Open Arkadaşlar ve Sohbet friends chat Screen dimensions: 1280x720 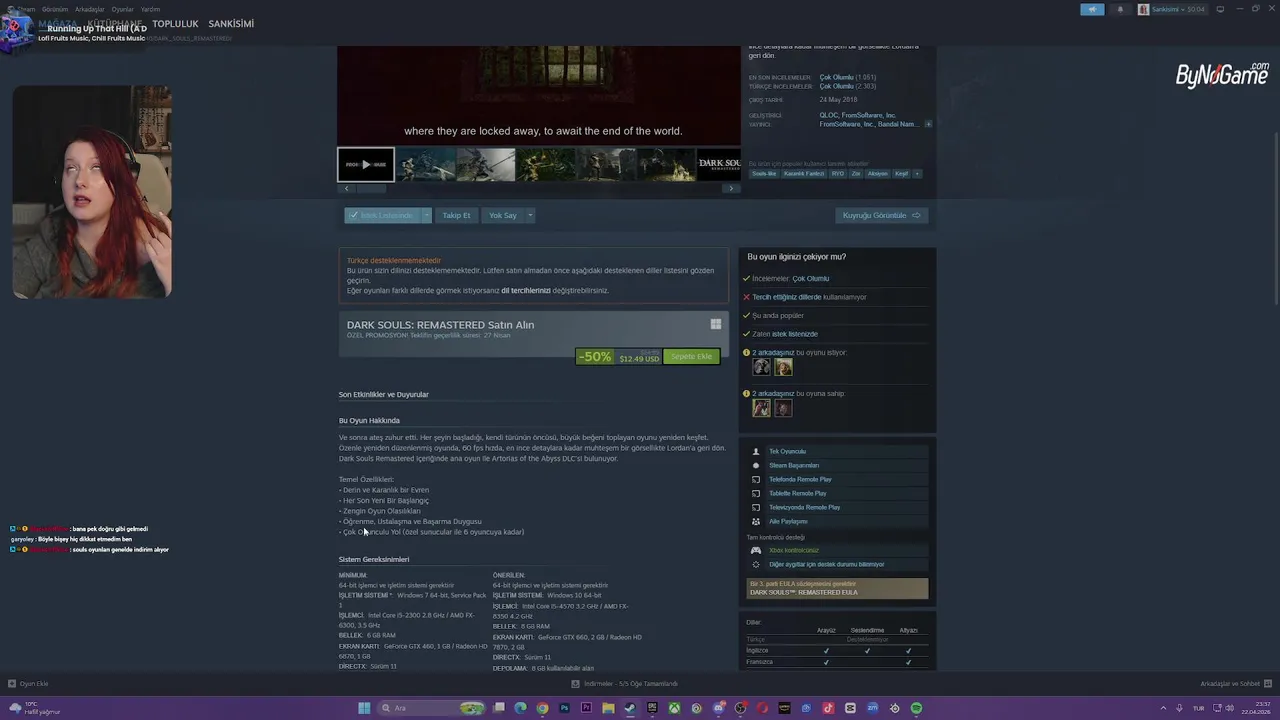pyautogui.click(x=1235, y=684)
